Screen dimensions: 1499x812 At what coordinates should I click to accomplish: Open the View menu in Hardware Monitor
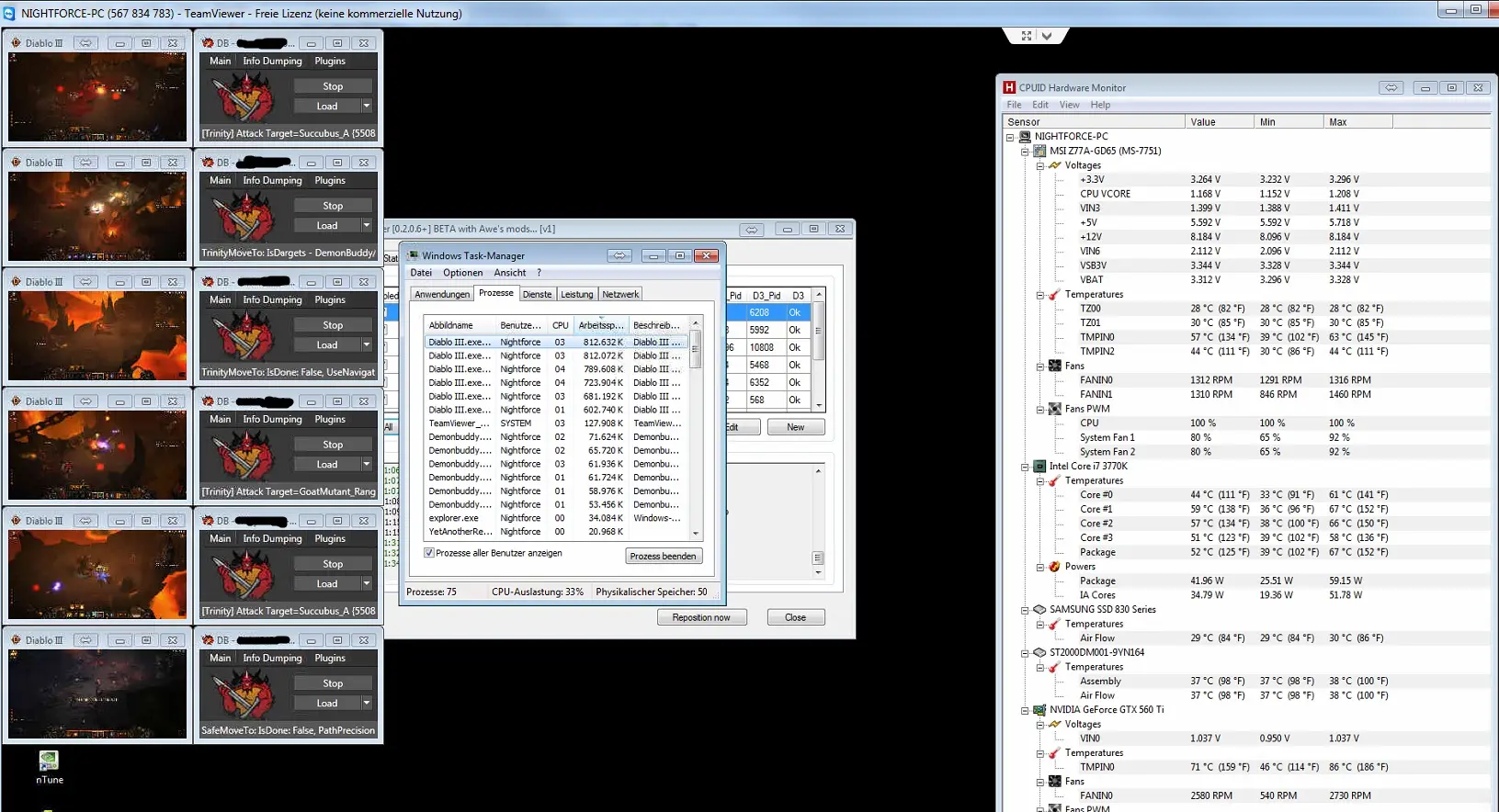click(x=1070, y=105)
